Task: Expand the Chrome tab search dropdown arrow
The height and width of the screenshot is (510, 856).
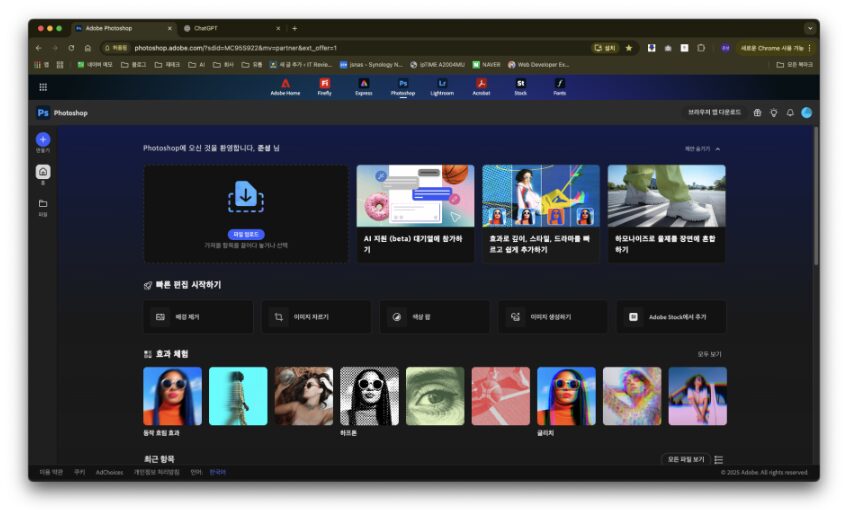Action: point(809,28)
